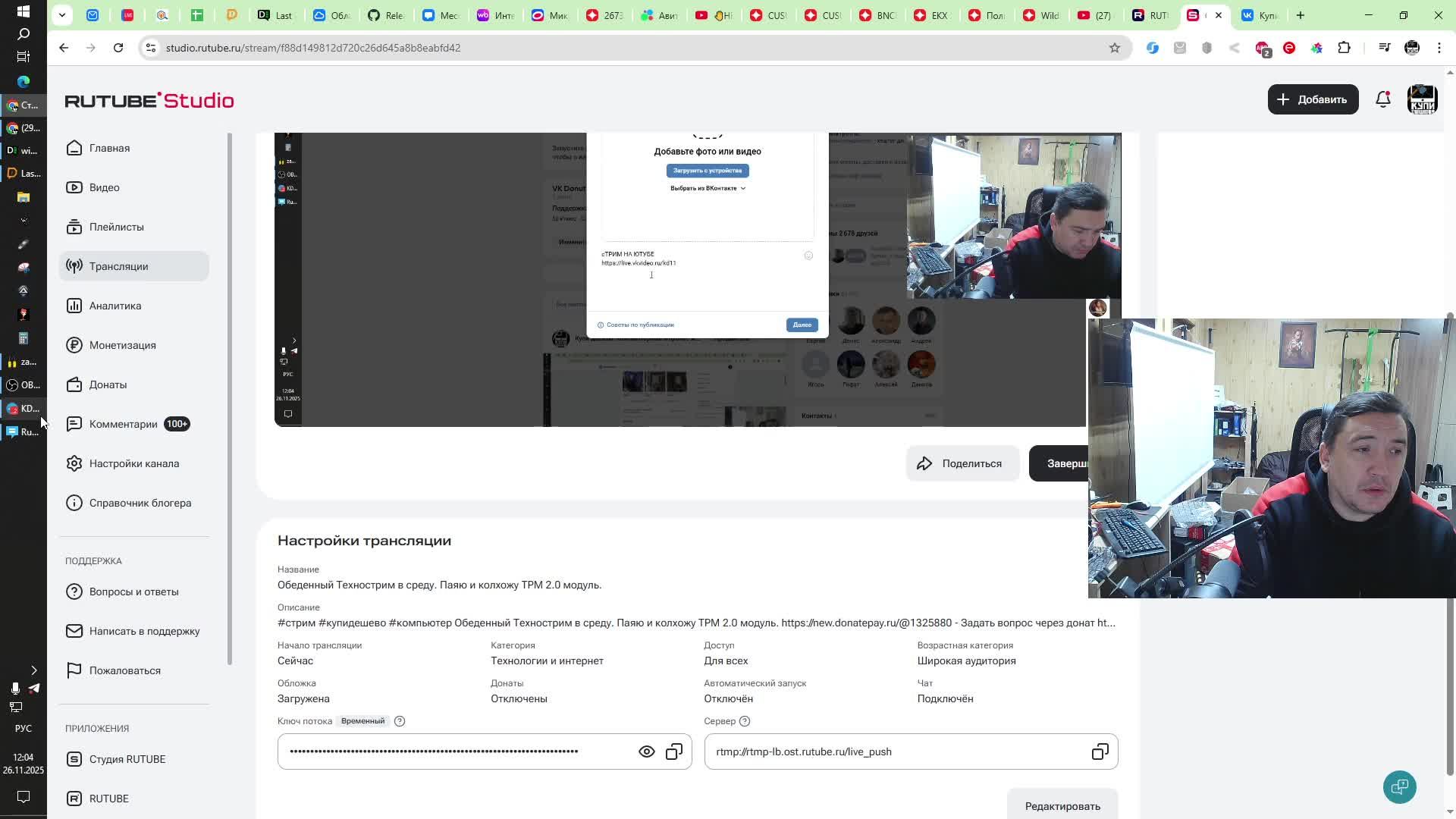Viewport: 1456px width, 819px height.
Task: Expand hidden Windows taskbar icons chevron
Action: point(33,670)
